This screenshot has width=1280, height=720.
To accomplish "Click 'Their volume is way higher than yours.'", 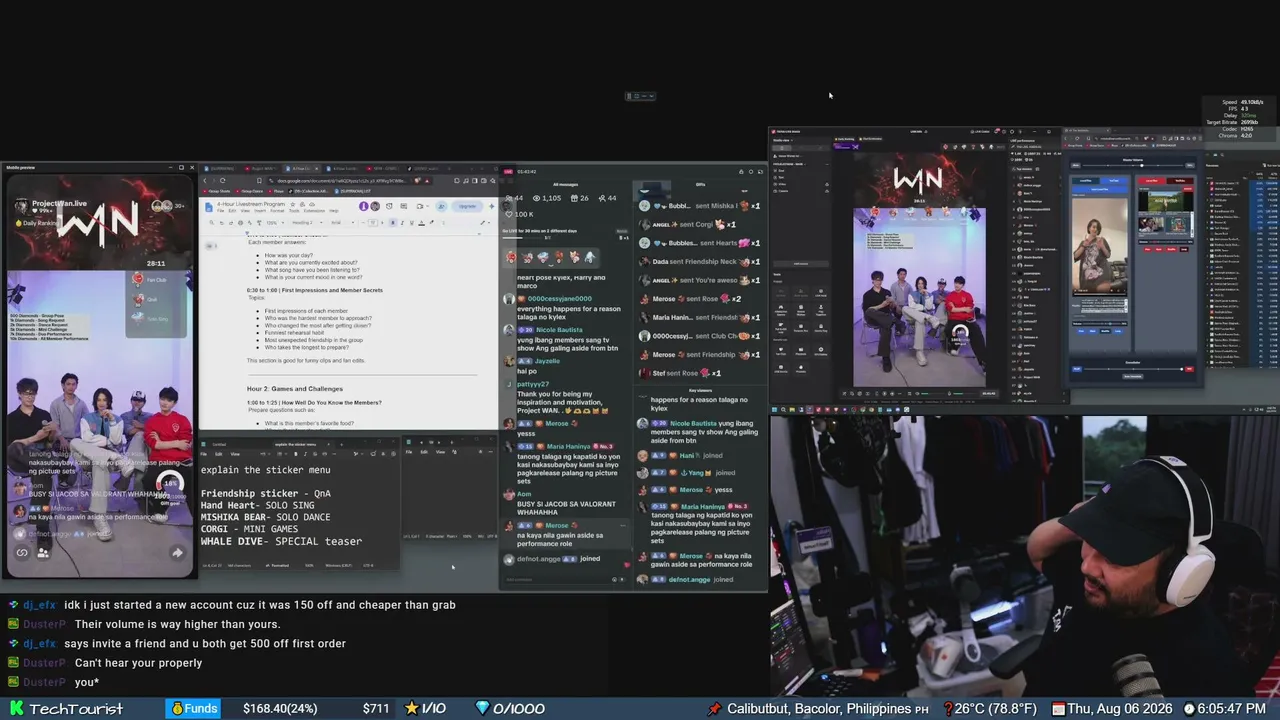I will point(177,624).
